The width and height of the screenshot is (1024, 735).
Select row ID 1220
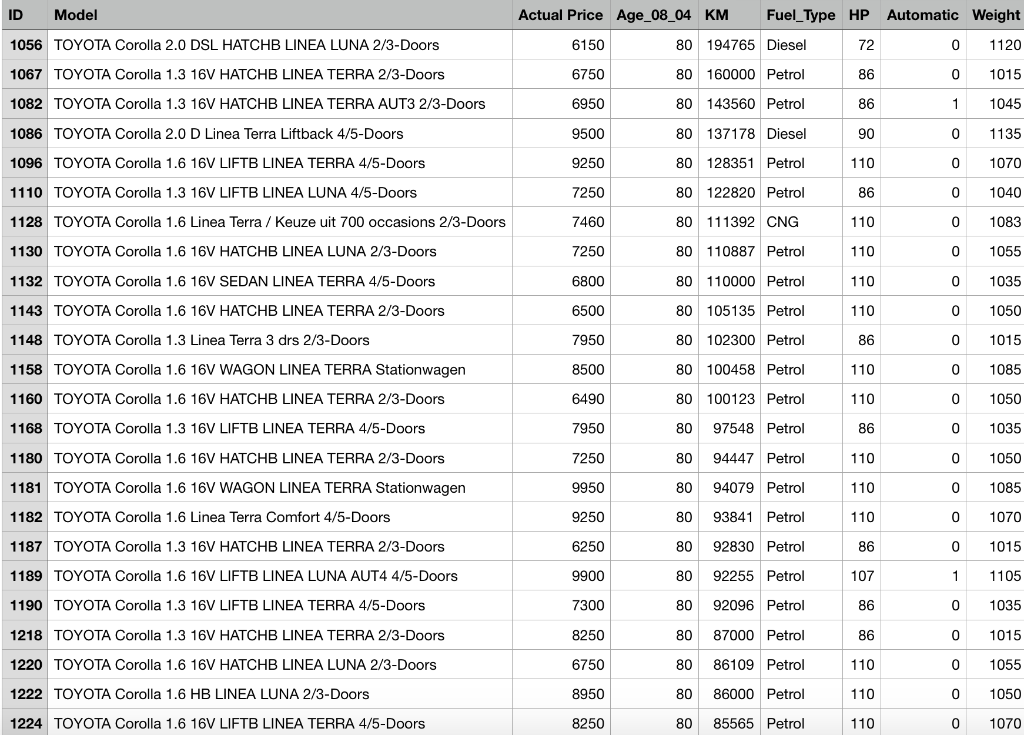coord(24,665)
